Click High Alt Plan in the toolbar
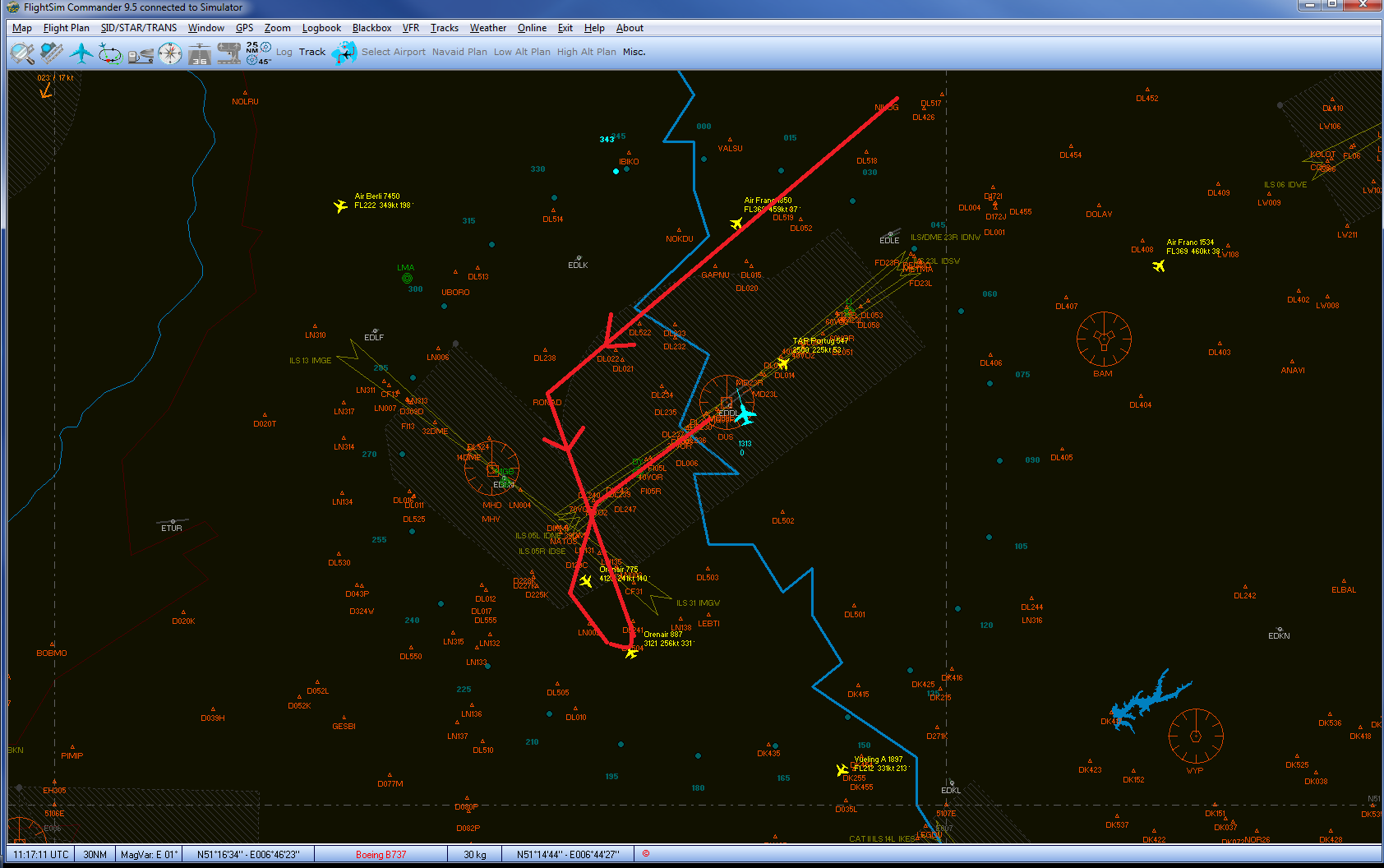The height and width of the screenshot is (868, 1384). (586, 52)
